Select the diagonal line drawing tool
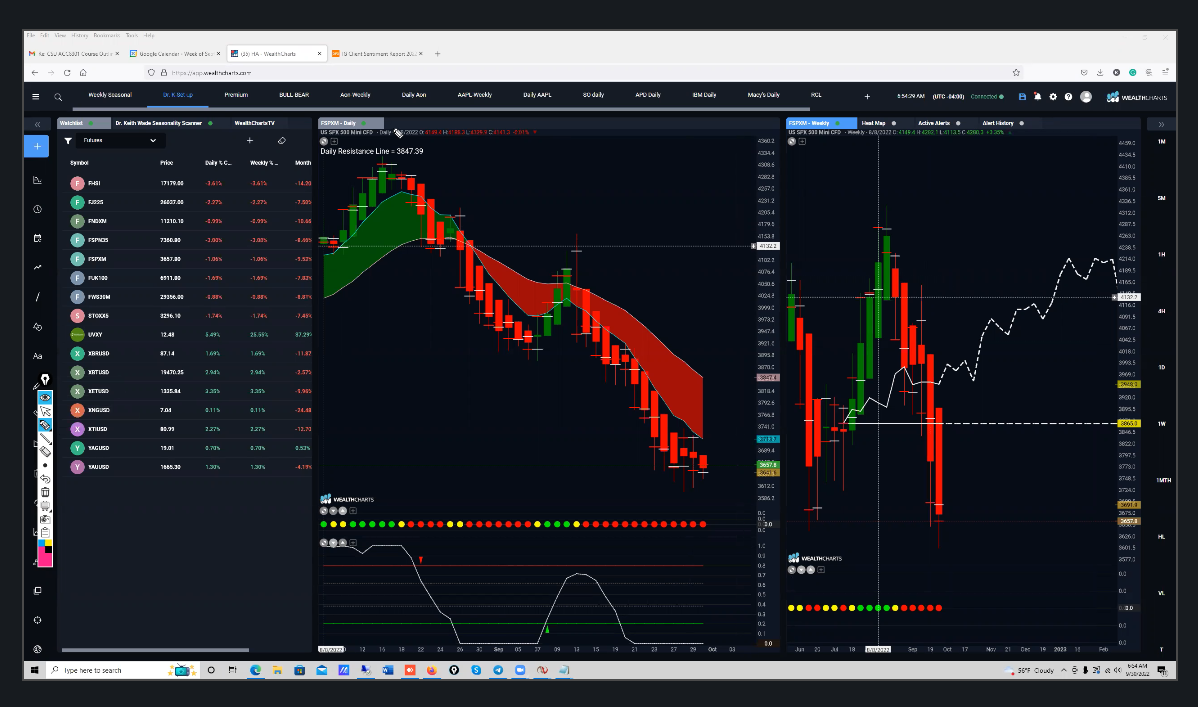The height and width of the screenshot is (707, 1198). pyautogui.click(x=37, y=297)
